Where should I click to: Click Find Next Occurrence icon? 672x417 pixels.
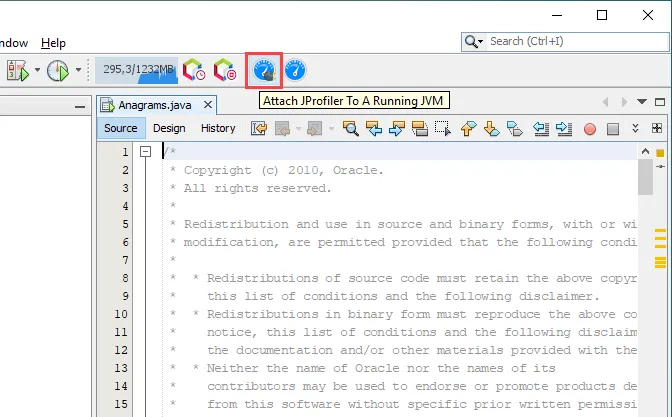click(397, 129)
